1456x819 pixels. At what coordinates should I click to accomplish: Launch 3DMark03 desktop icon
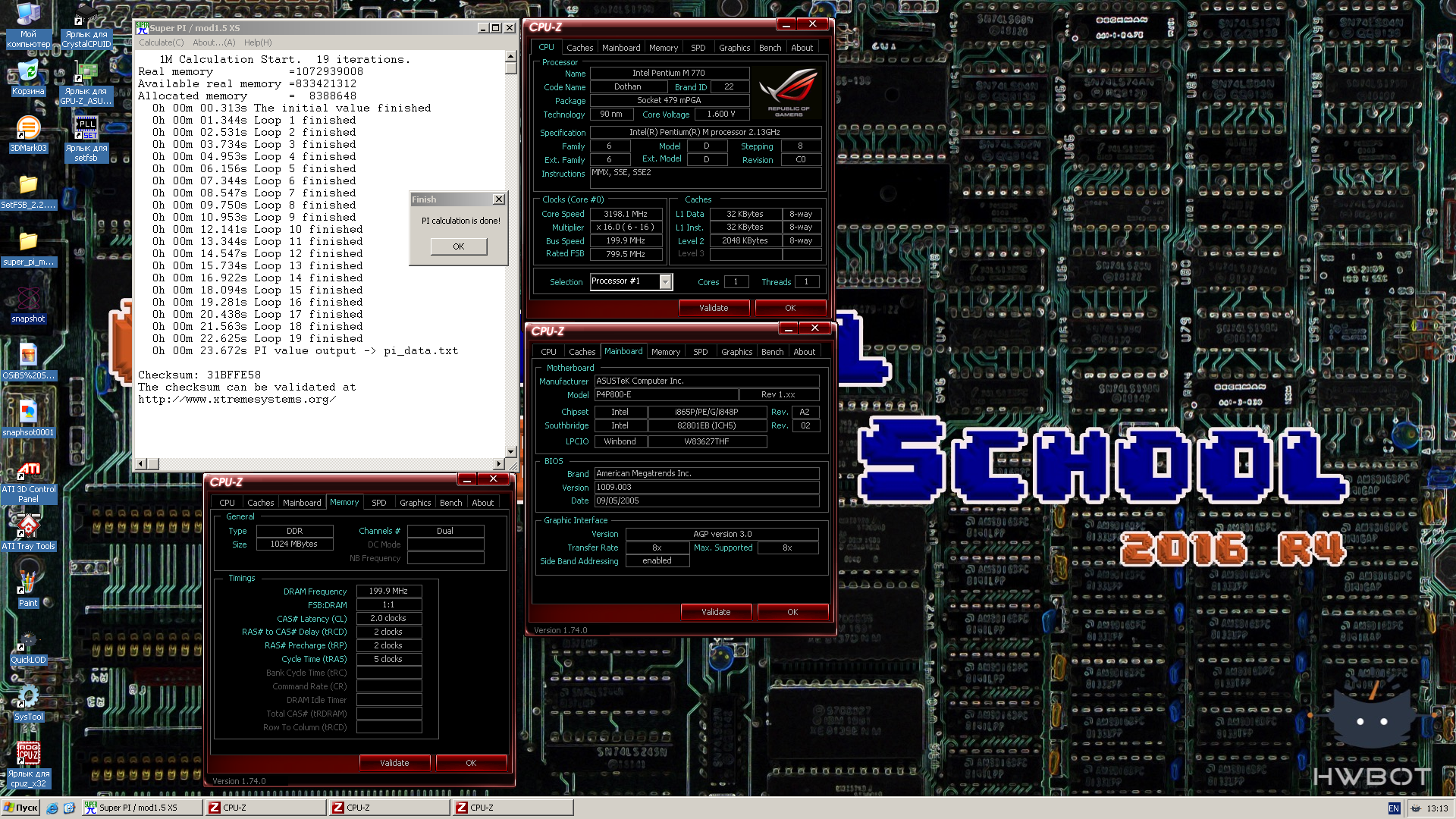point(28,134)
